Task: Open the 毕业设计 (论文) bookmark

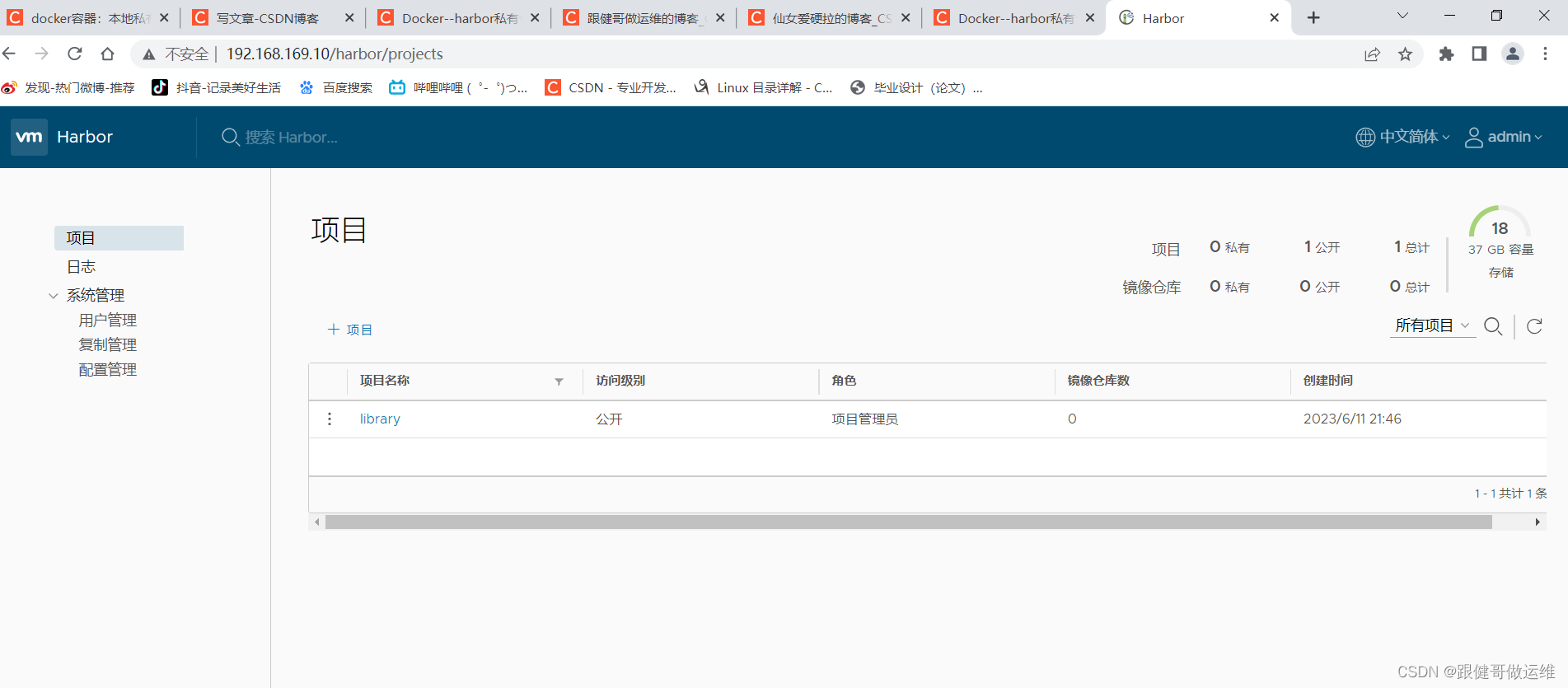Action: [915, 87]
